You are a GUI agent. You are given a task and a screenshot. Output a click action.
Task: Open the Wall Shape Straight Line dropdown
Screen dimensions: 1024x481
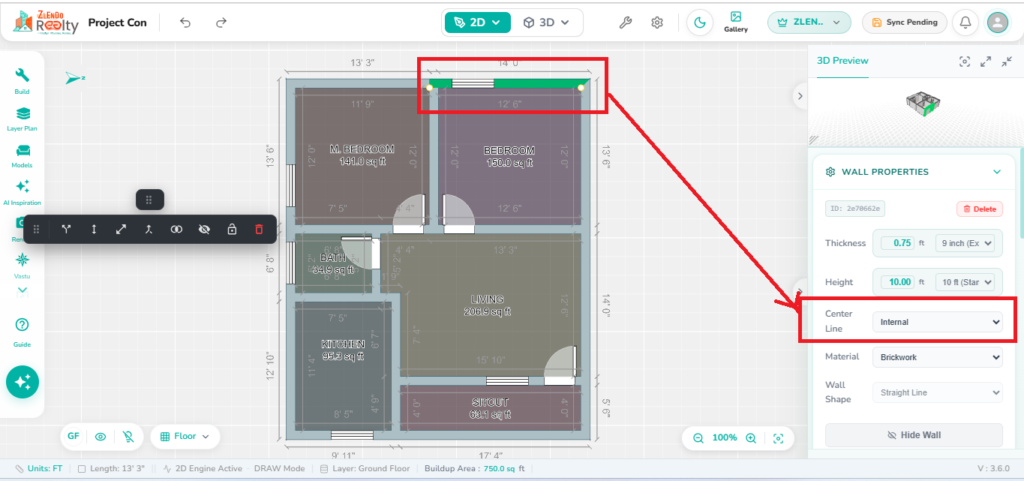pos(937,393)
